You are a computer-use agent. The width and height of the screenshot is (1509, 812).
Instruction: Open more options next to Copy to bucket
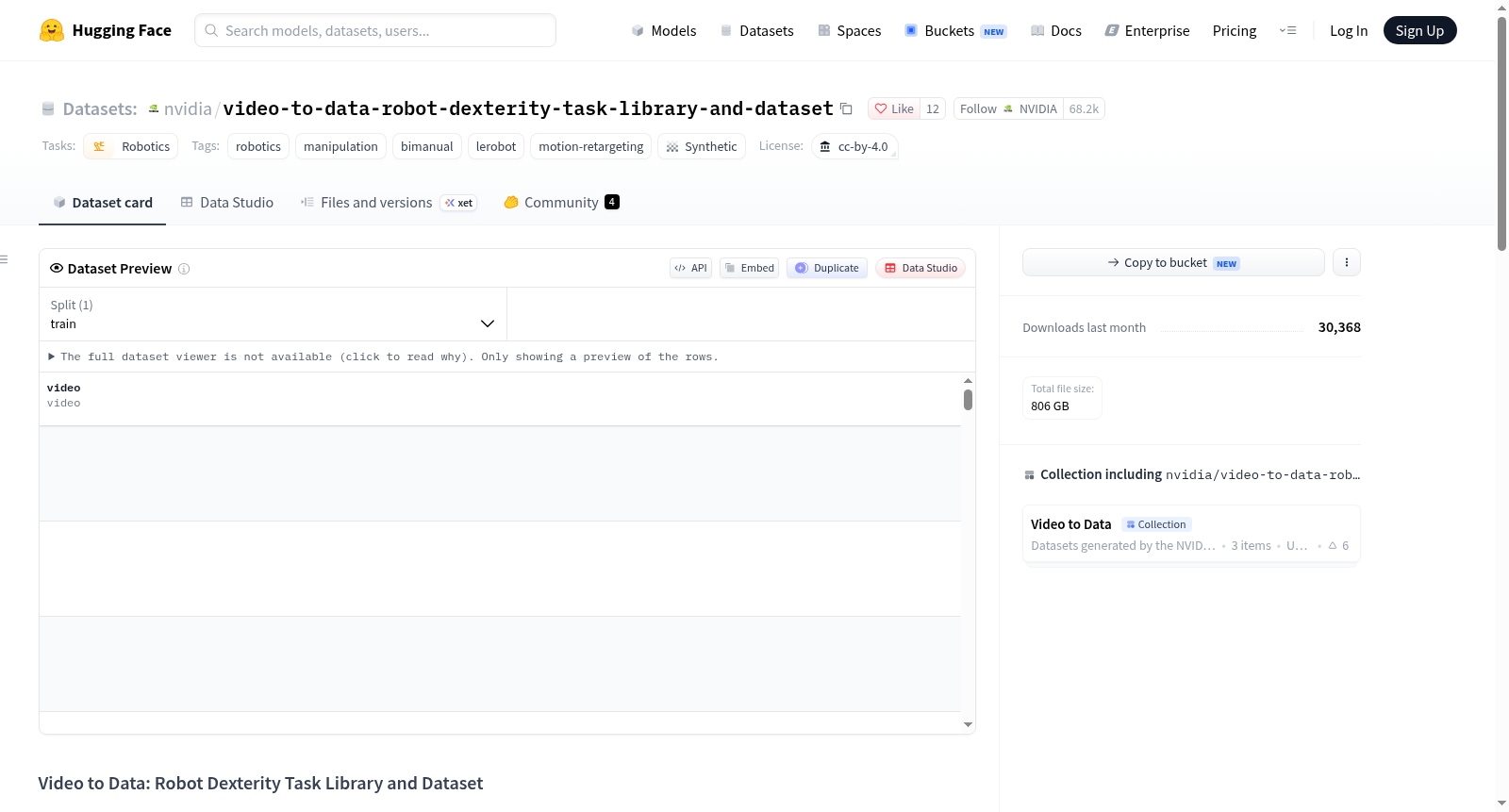tap(1347, 263)
